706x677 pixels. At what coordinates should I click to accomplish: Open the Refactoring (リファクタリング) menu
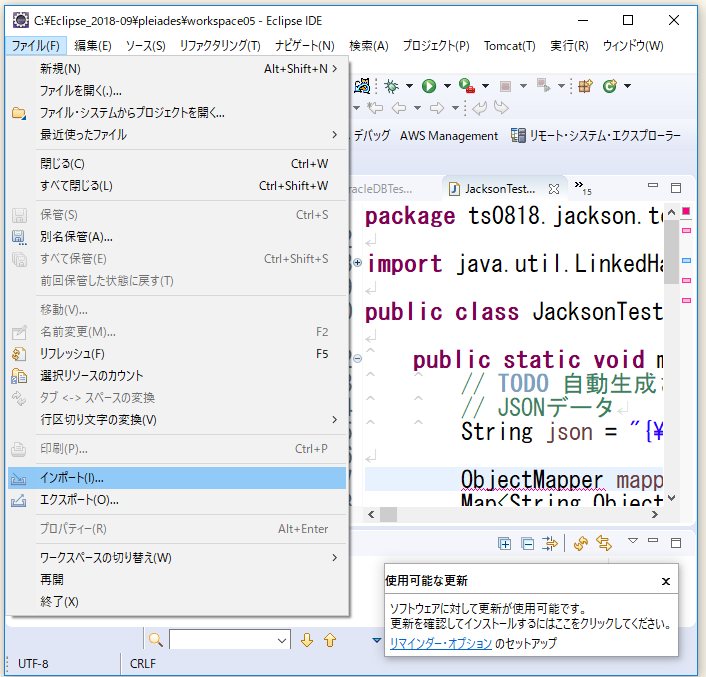(220, 46)
